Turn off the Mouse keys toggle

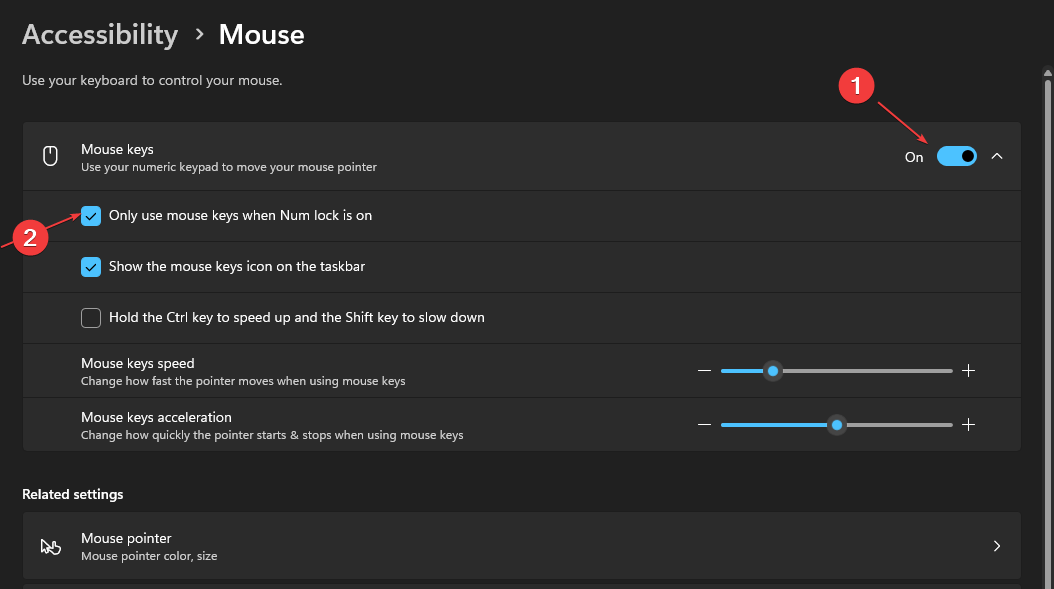(956, 157)
